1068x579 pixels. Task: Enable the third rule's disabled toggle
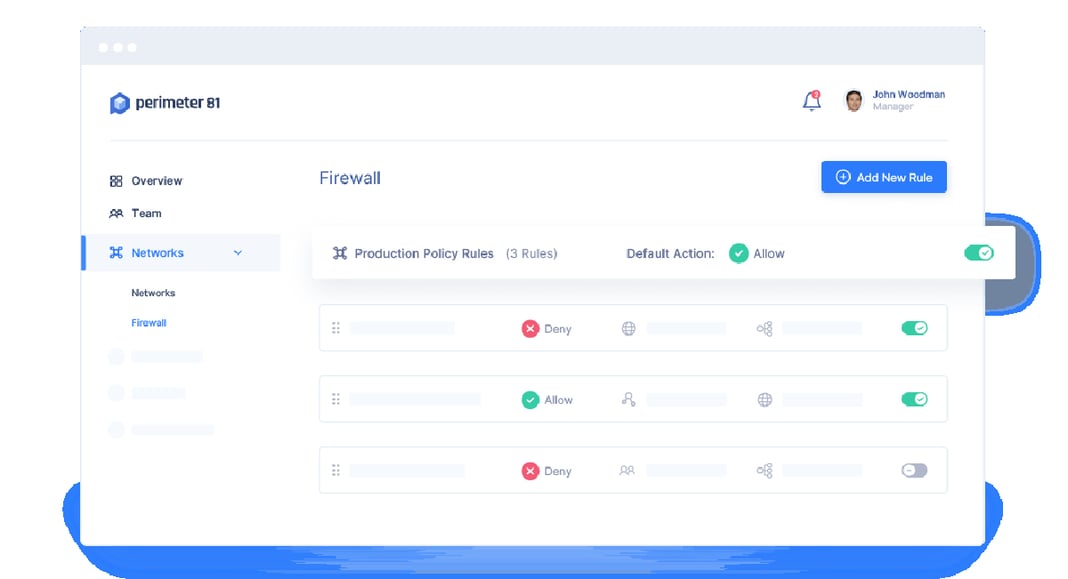[x=914, y=470]
